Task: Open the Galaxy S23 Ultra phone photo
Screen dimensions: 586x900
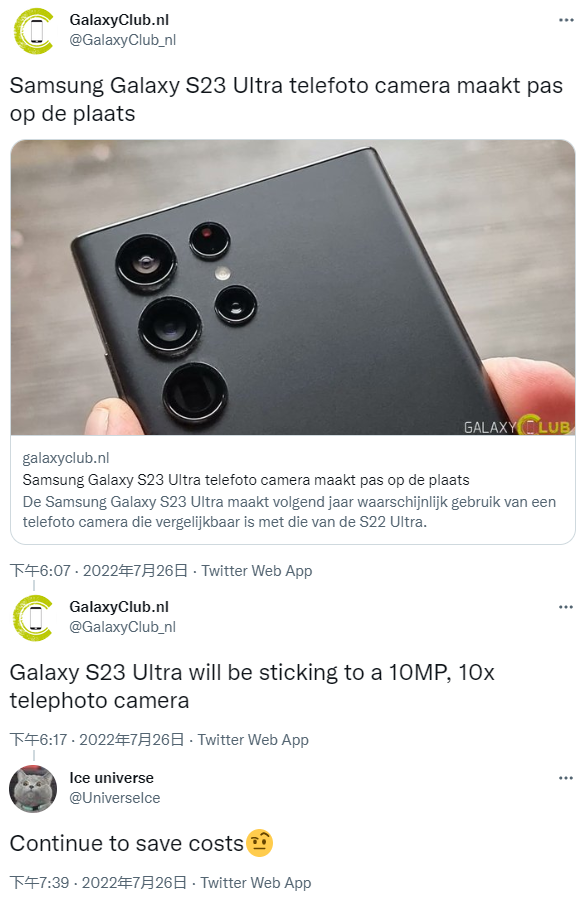Action: [293, 288]
